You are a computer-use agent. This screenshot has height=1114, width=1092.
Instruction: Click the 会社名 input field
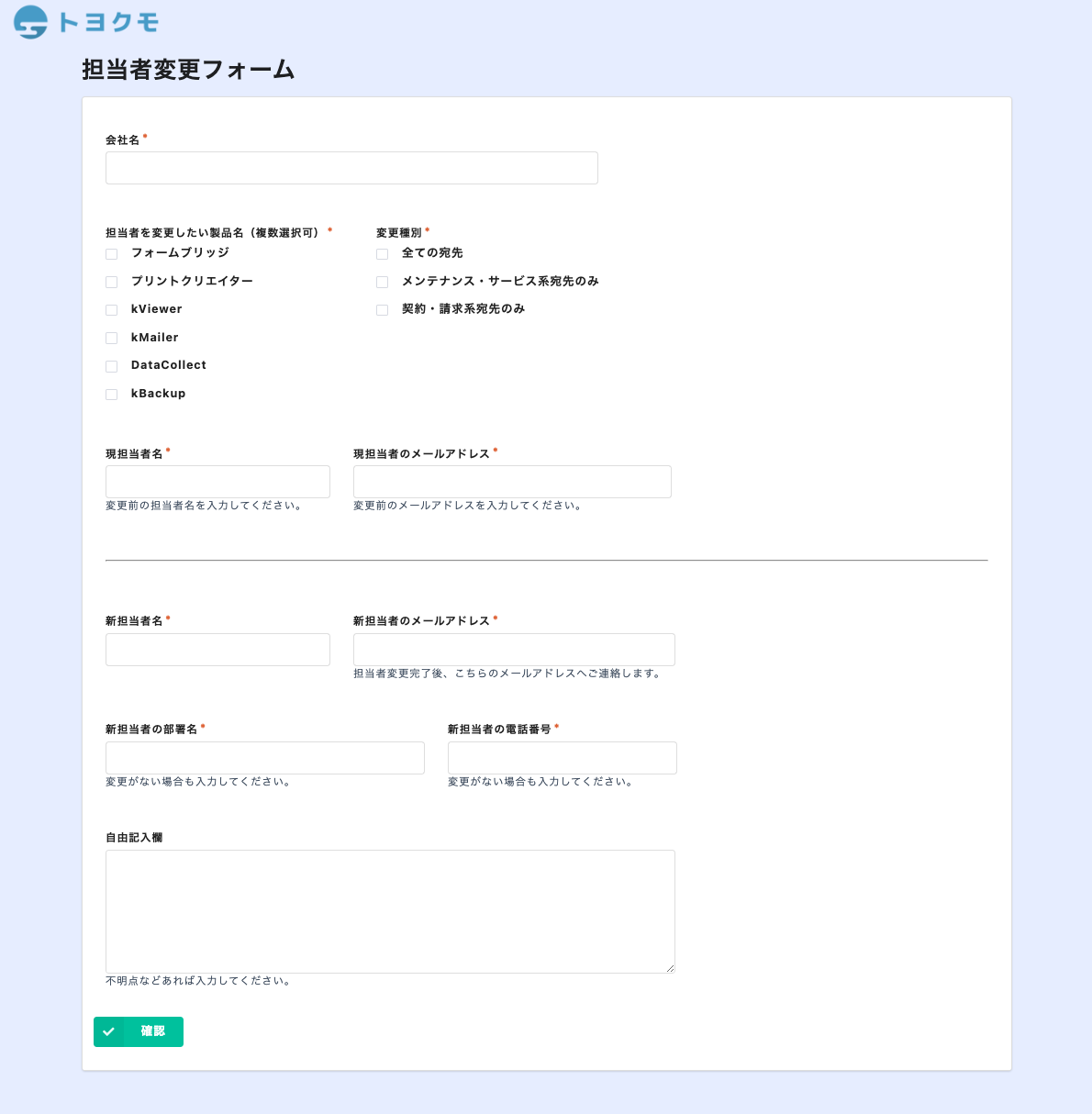pos(351,168)
